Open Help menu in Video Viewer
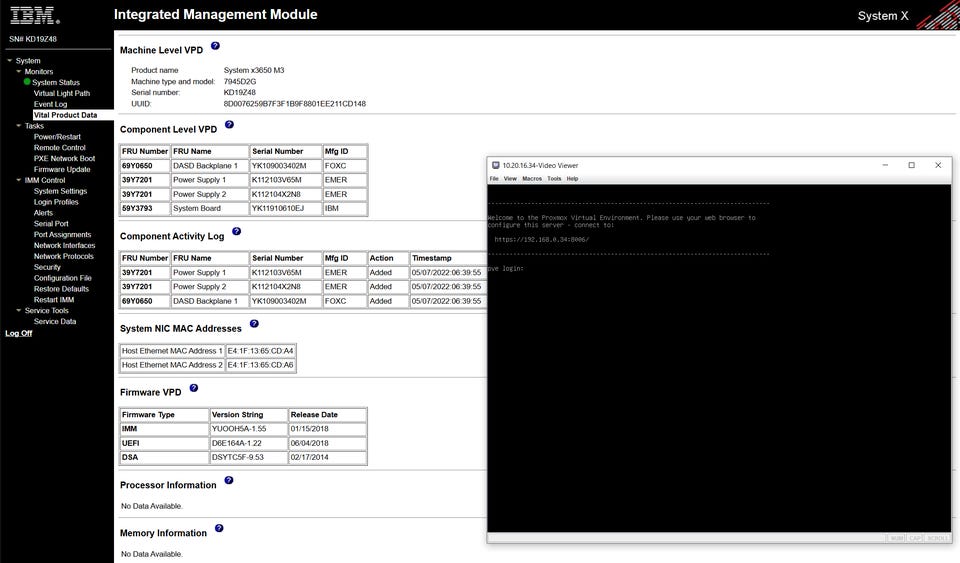 (572, 179)
